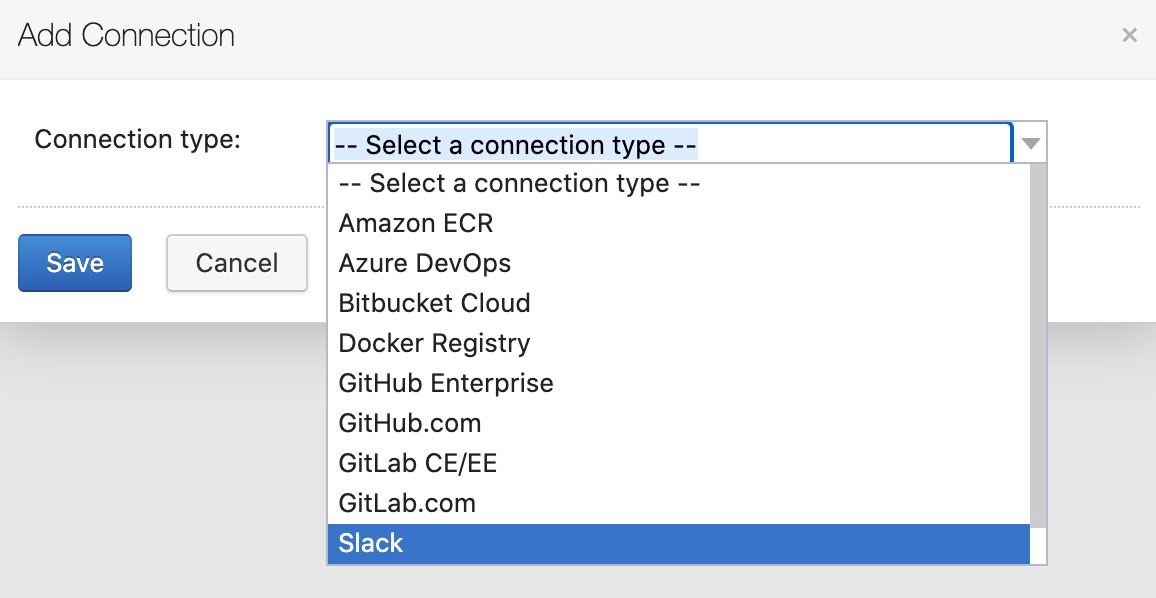
Task: Choose Docker Registry from dropdown list
Action: pyautogui.click(x=678, y=343)
